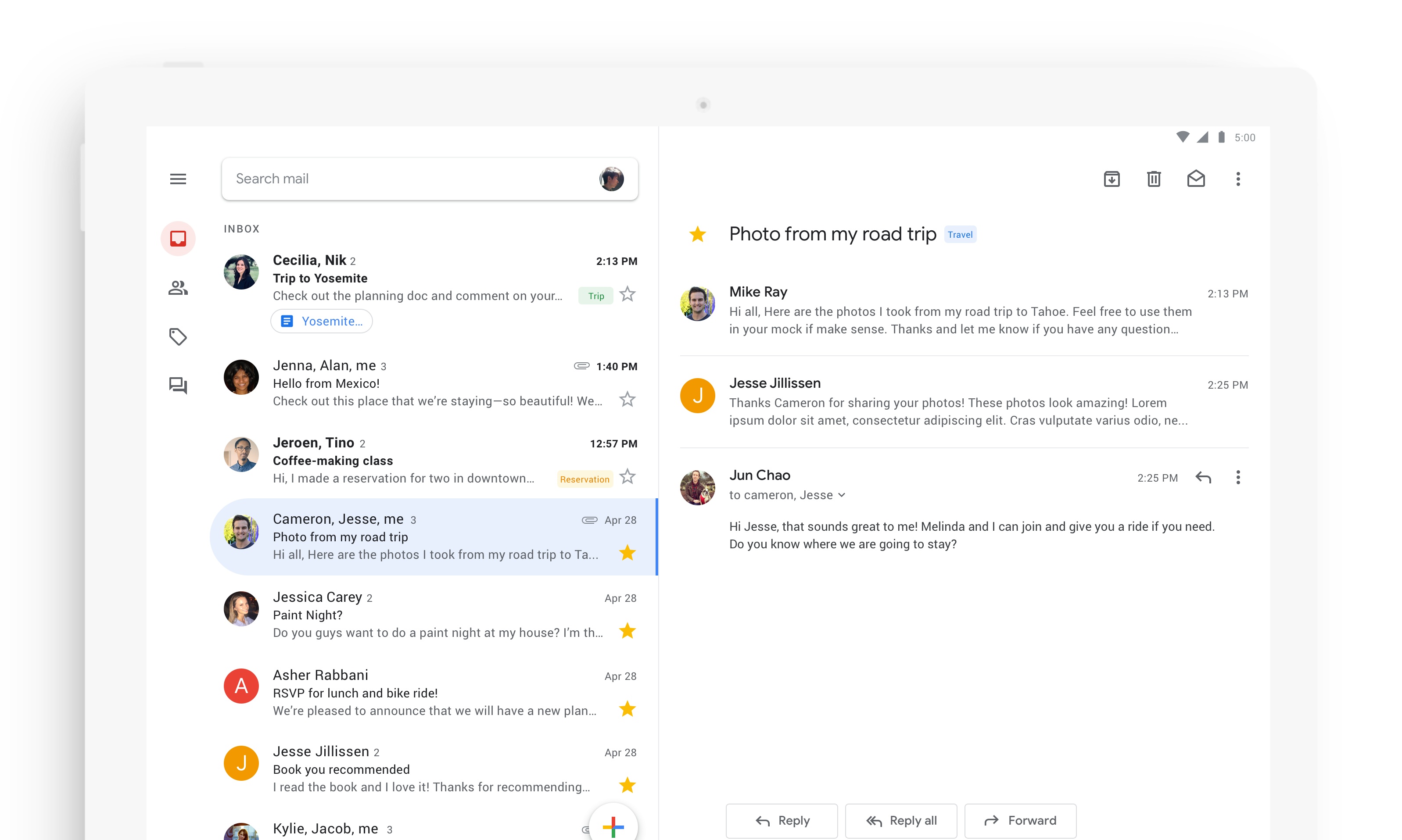1402x840 pixels.
Task: Delete the conversation with trash icon
Action: pos(1154,179)
